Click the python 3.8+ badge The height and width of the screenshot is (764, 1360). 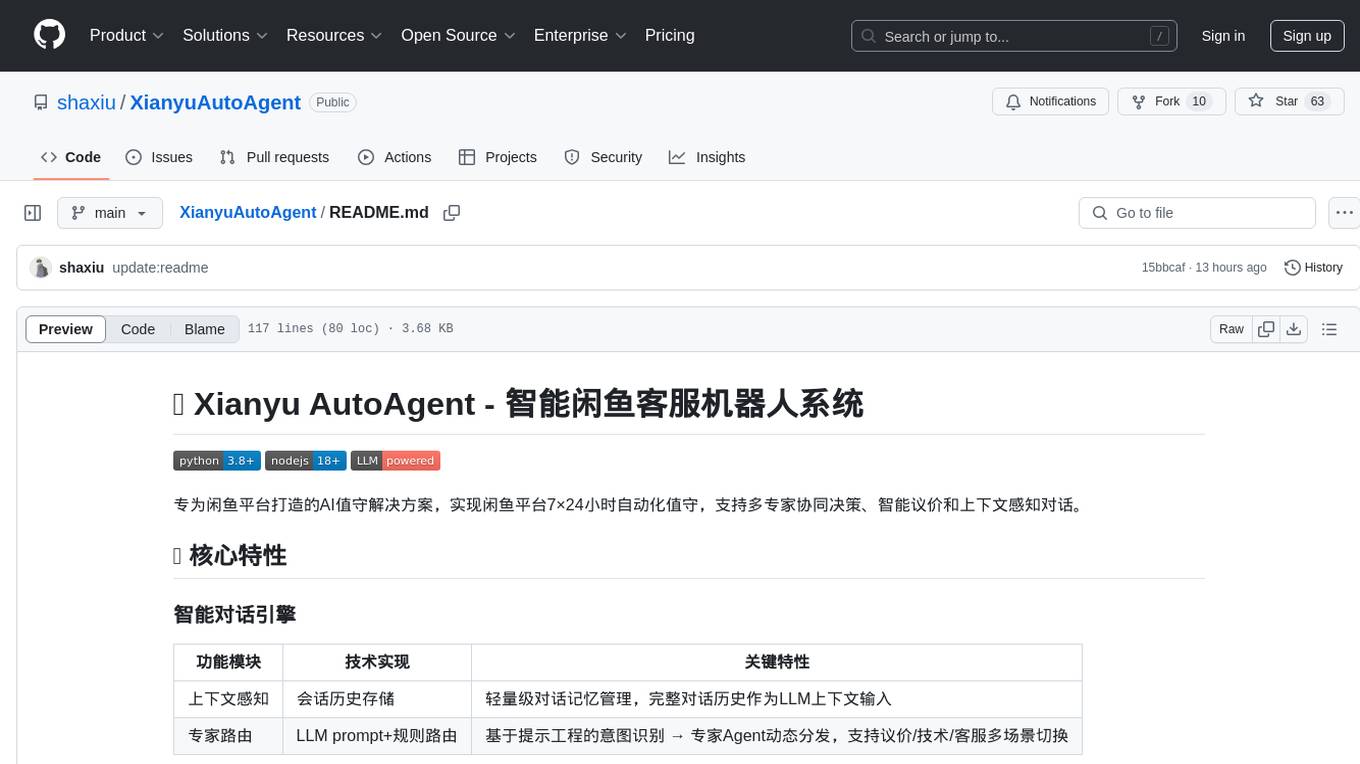pos(217,461)
